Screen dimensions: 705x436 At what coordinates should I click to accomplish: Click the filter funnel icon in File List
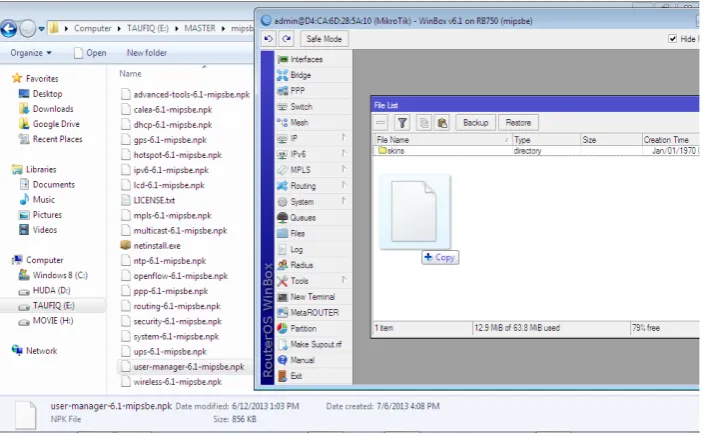pos(402,123)
